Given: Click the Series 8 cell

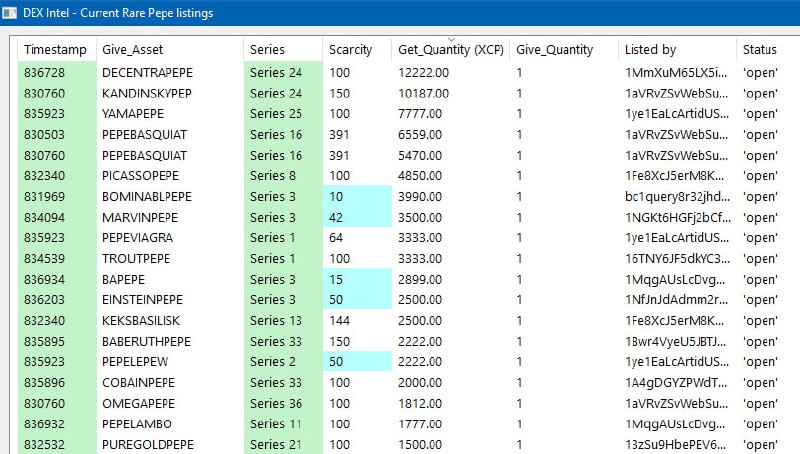Looking at the screenshot, I should (283, 176).
